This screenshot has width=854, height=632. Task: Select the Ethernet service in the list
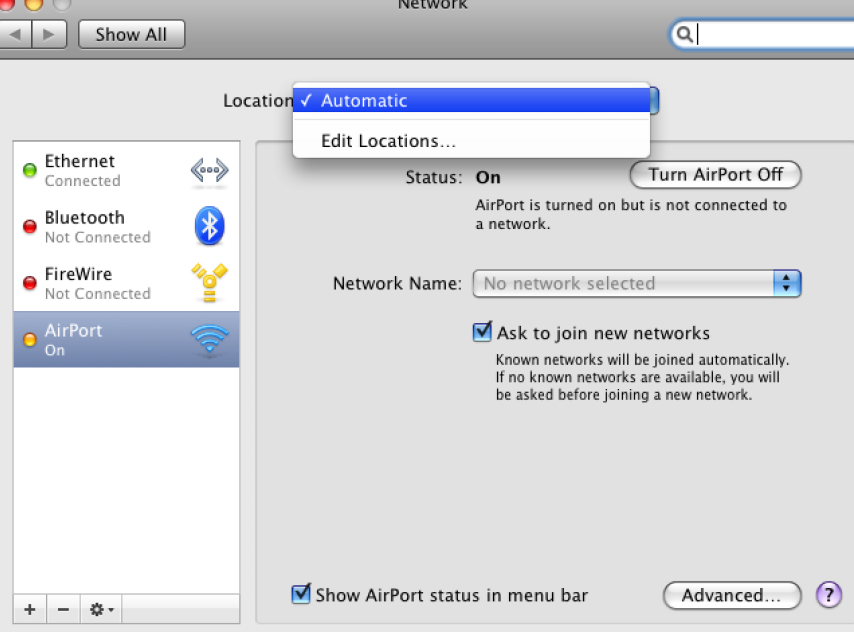coord(126,170)
